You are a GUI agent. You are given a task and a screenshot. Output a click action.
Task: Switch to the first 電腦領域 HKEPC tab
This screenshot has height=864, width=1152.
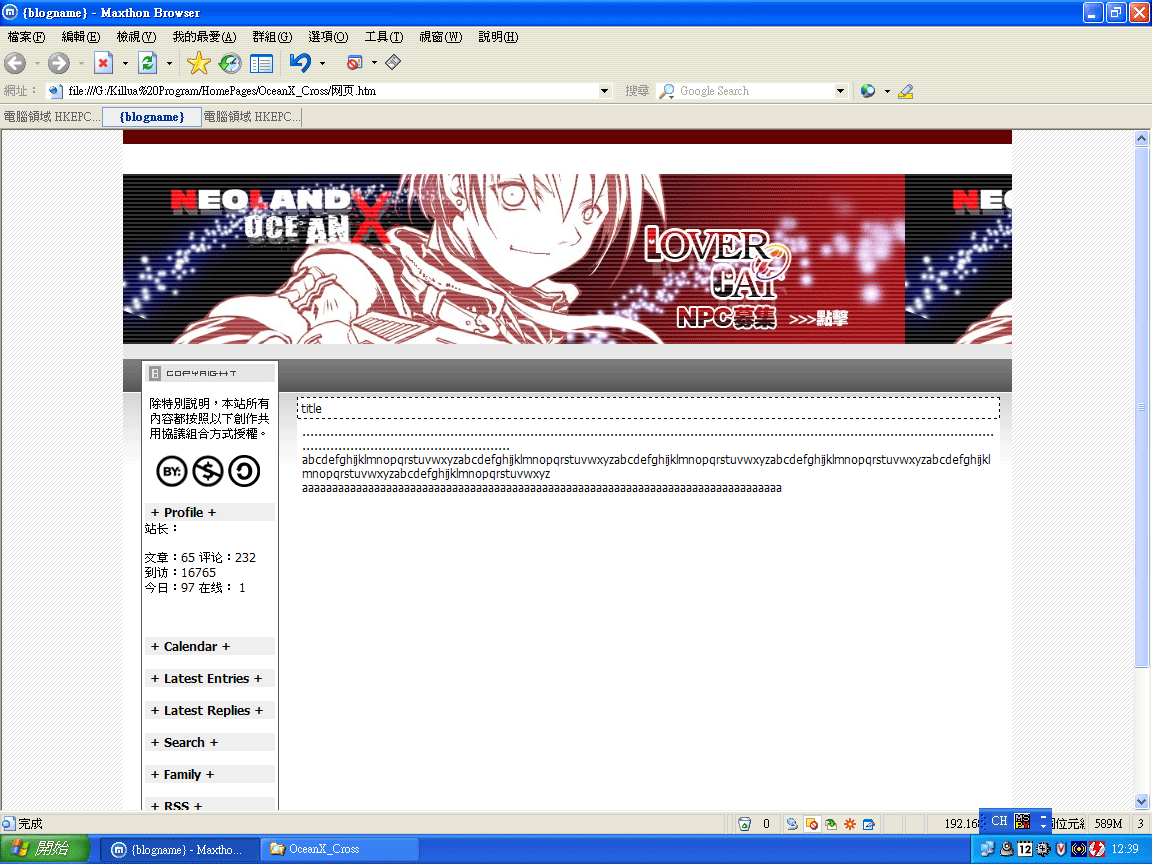pos(51,117)
